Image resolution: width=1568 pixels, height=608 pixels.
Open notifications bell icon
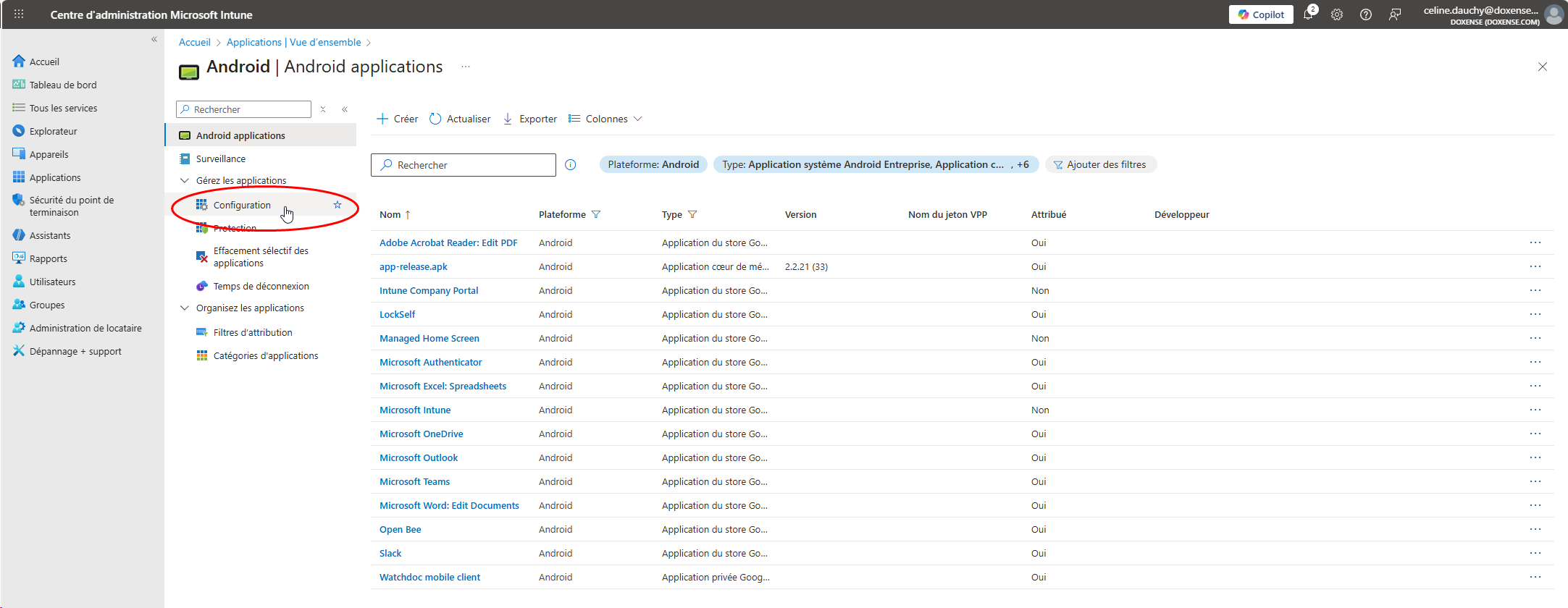coord(1308,14)
